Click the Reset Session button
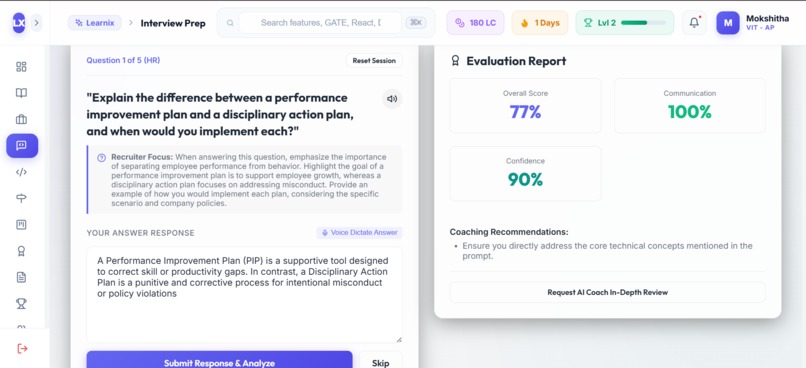This screenshot has width=806, height=368. (374, 61)
